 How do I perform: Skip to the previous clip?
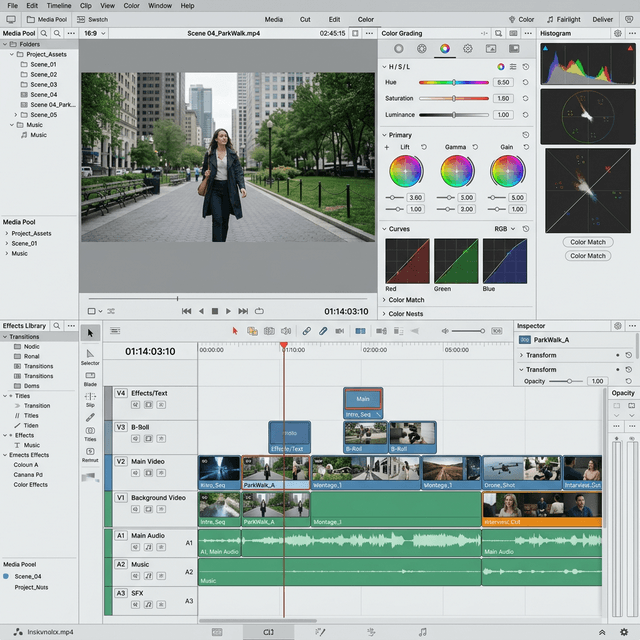187,311
